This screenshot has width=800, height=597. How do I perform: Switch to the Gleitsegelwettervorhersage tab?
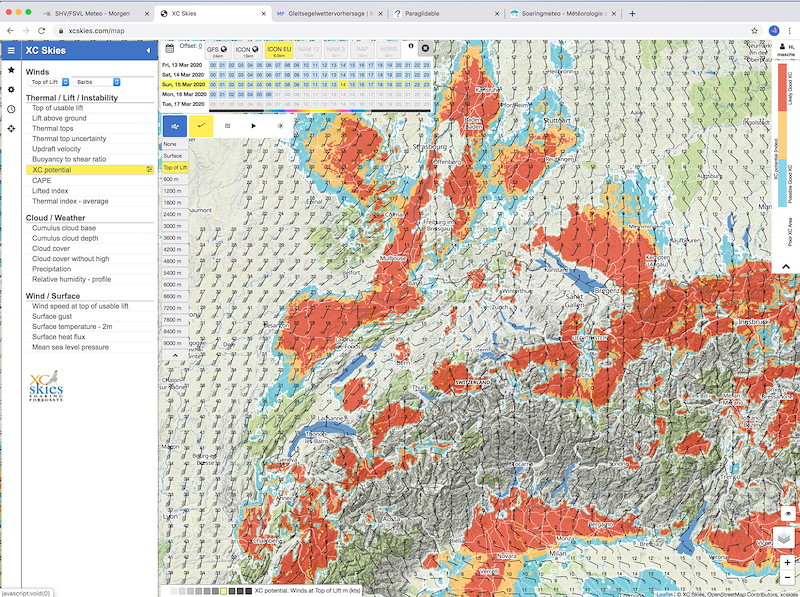pyautogui.click(x=329, y=14)
